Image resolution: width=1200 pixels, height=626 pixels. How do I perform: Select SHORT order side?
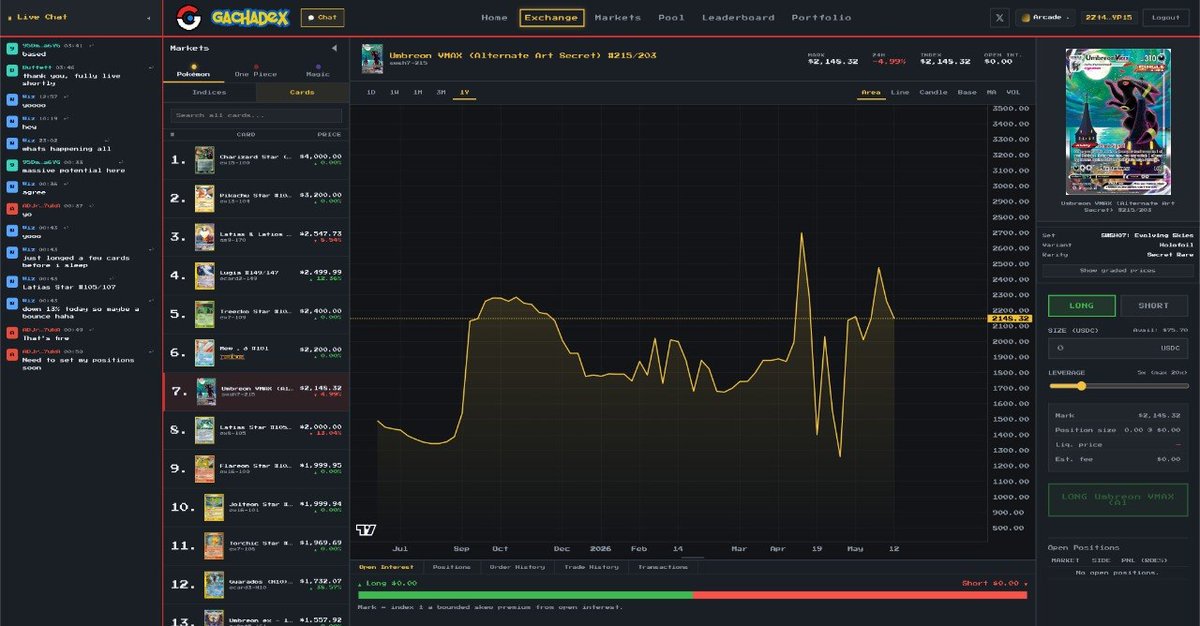pos(1155,306)
